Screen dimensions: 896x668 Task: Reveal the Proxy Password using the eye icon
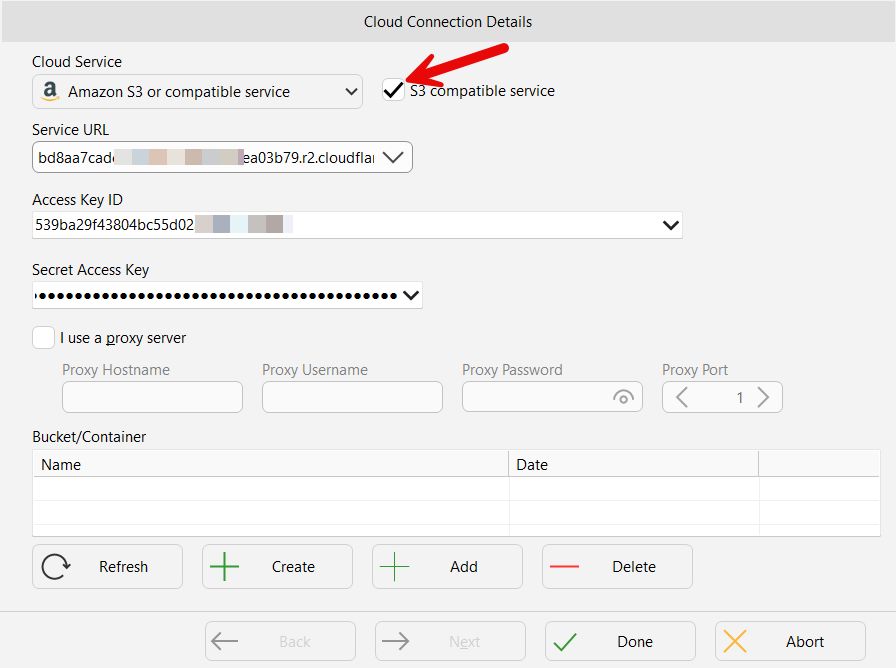[x=624, y=397]
